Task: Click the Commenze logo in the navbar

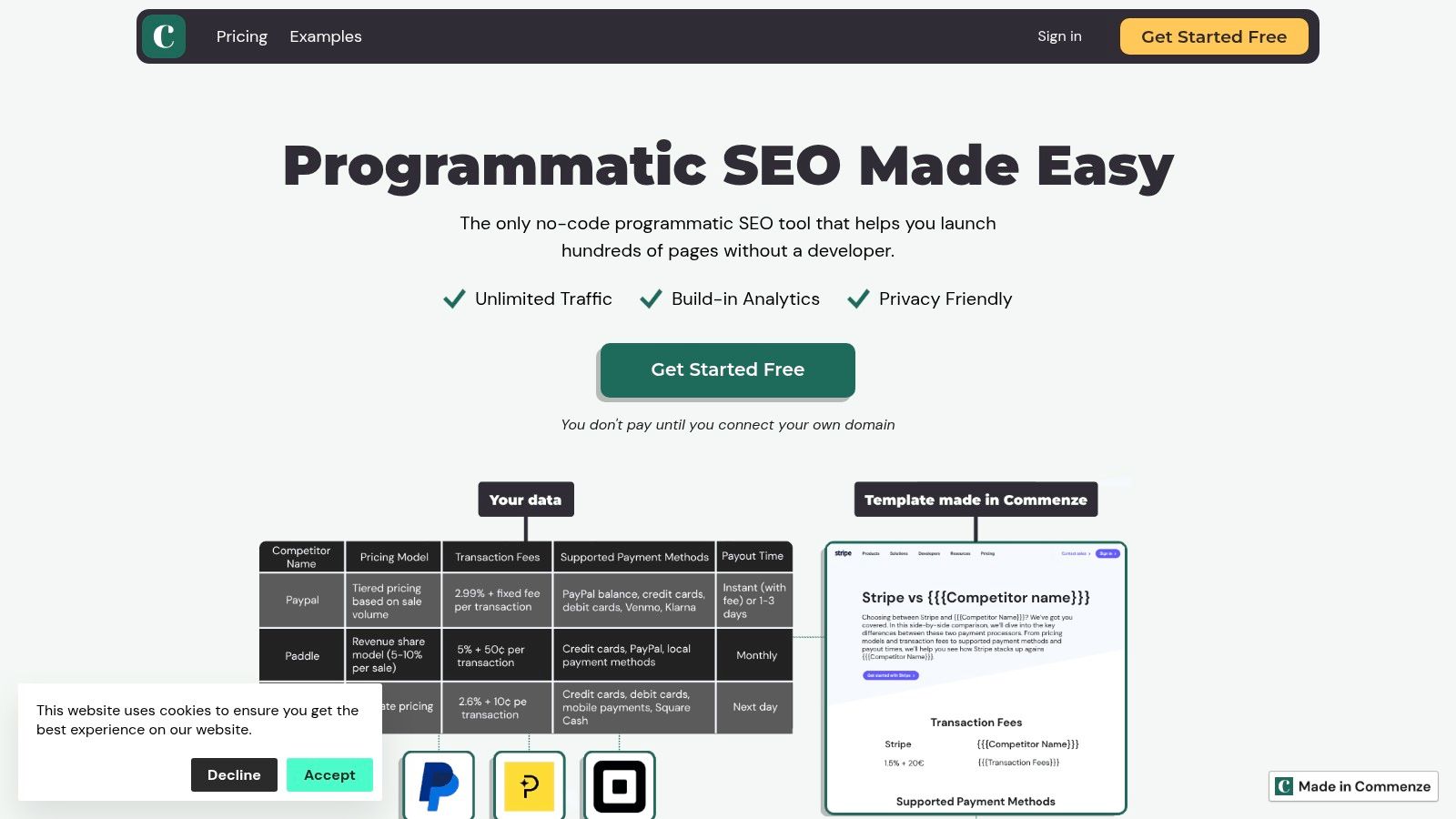Action: point(164,36)
